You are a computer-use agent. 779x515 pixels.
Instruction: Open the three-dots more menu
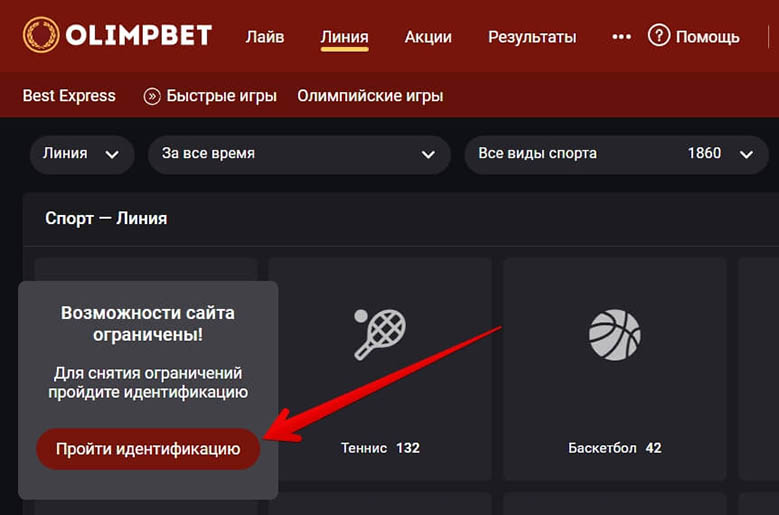[x=622, y=37]
